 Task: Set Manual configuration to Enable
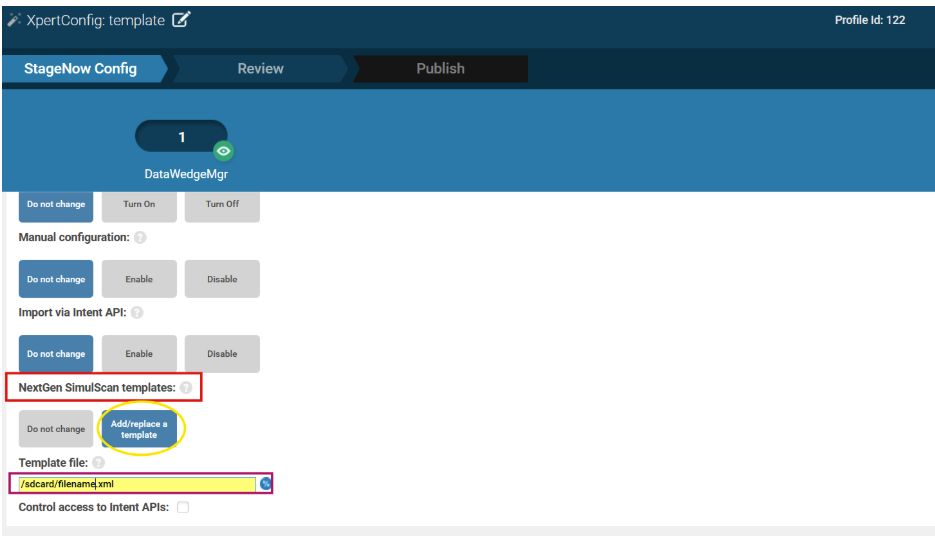139,279
